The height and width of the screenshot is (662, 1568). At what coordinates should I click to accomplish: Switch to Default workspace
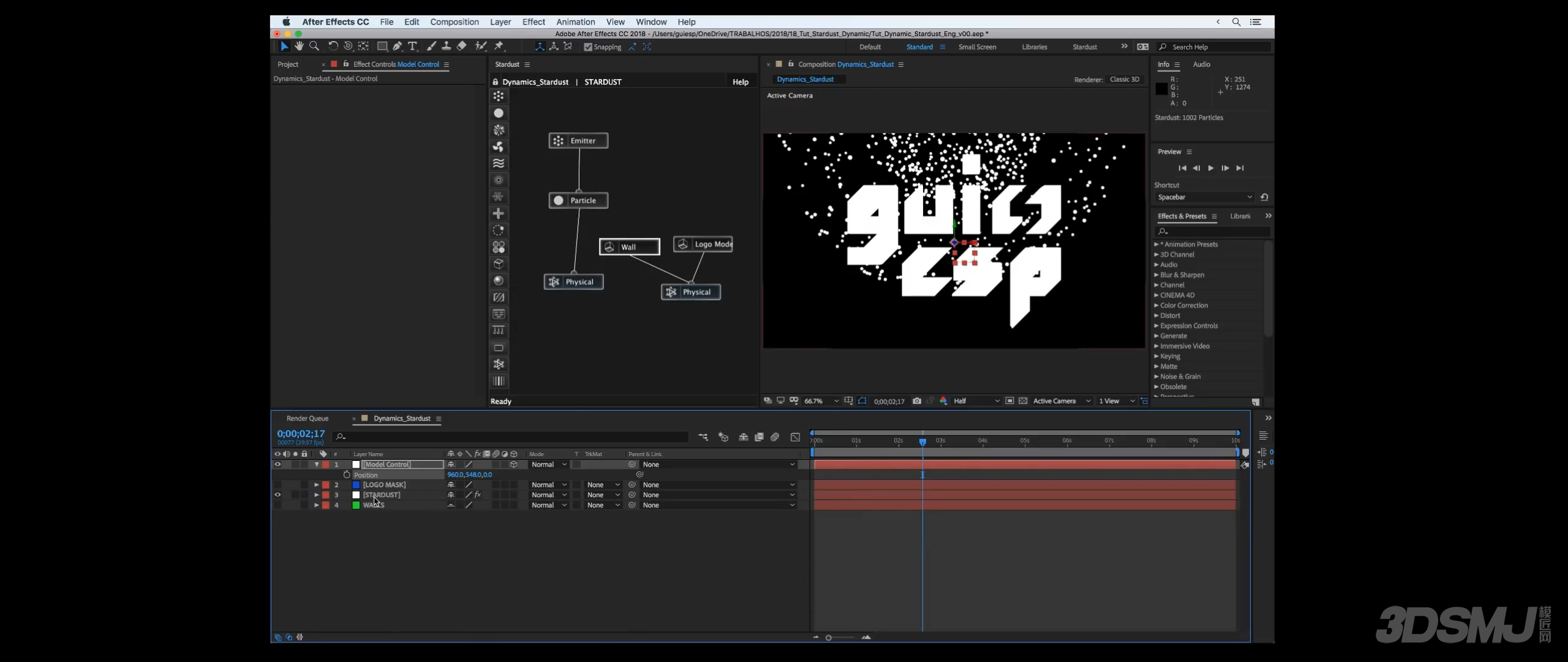point(870,47)
